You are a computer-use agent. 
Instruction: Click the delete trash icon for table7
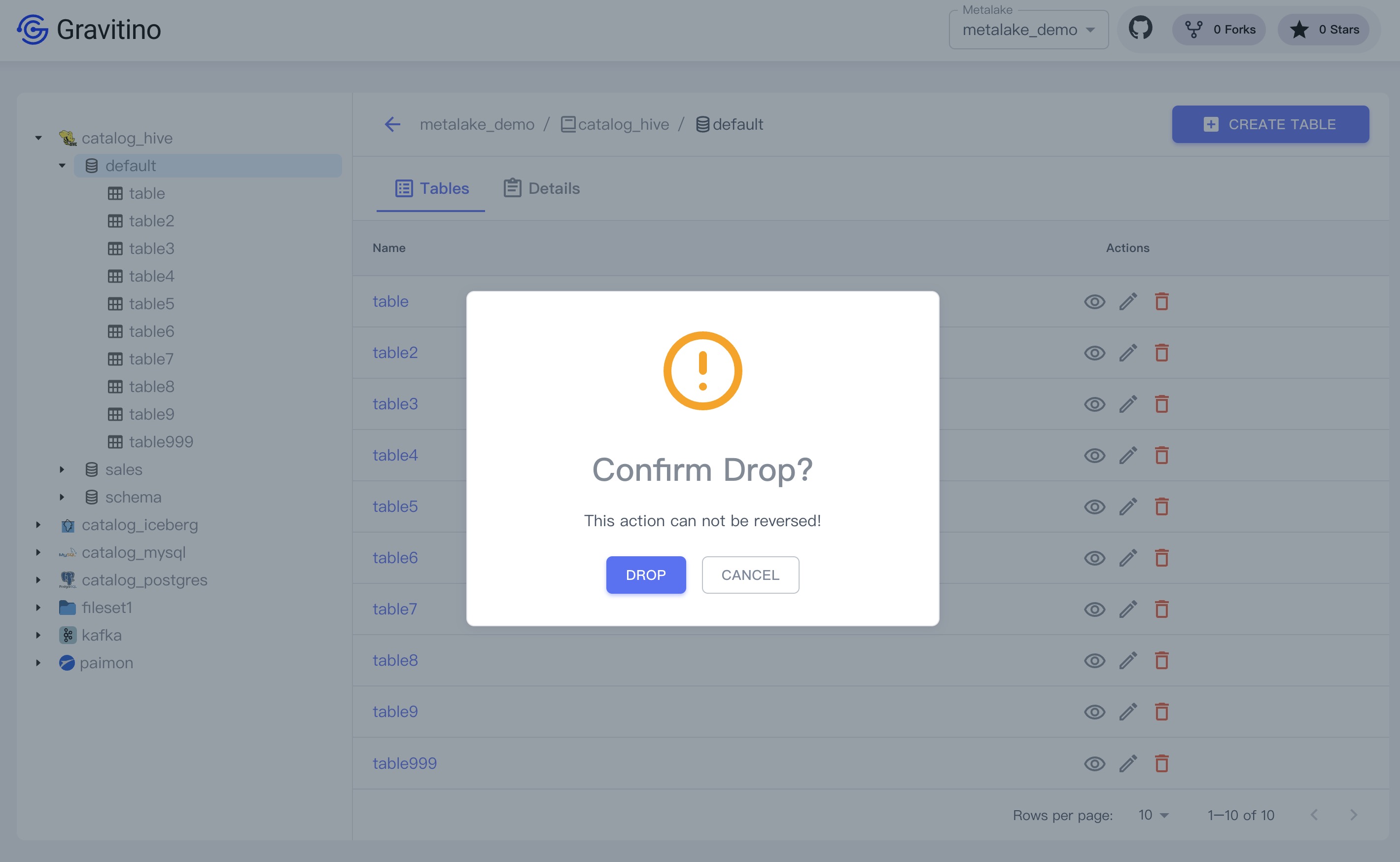point(1161,608)
